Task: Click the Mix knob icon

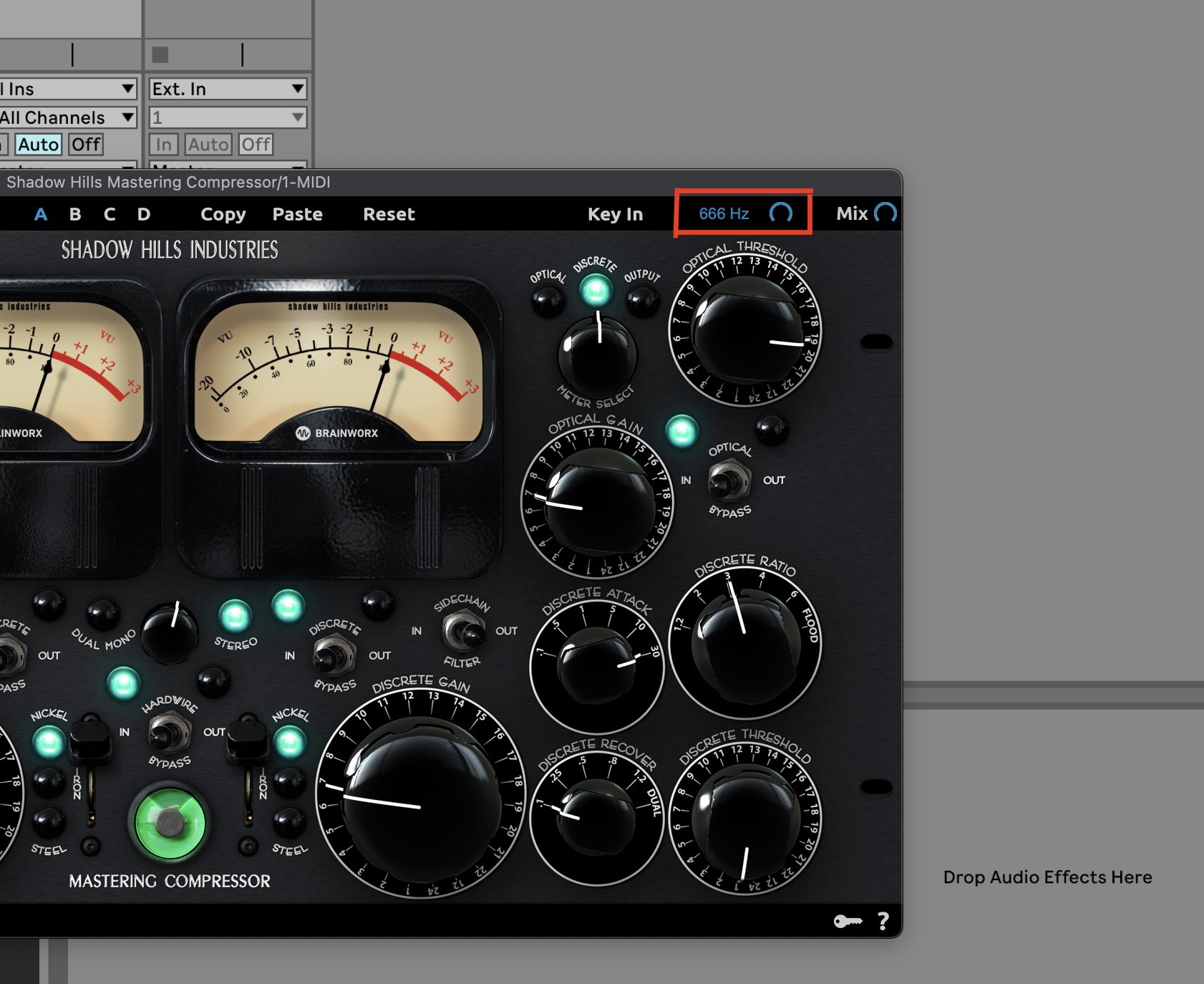Action: click(885, 213)
